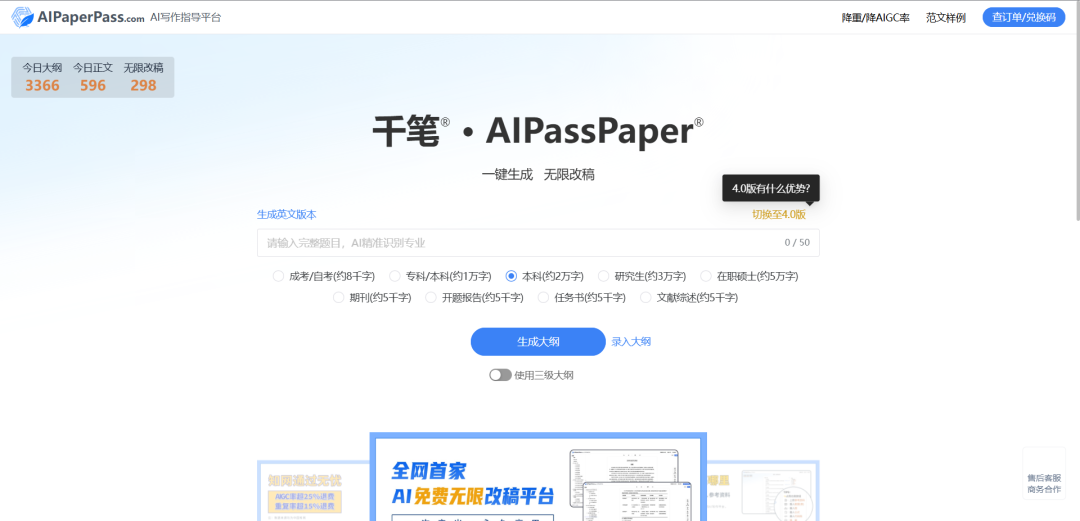
Task: Select 专科/本科(约1万字) radio option
Action: (x=440, y=276)
